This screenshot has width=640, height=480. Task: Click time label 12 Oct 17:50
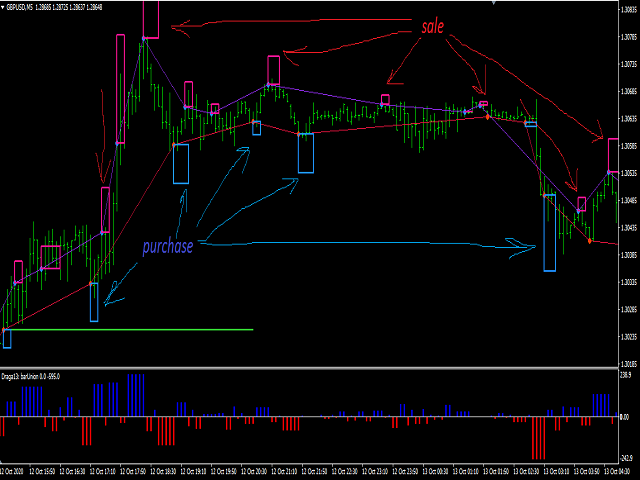click(x=133, y=471)
